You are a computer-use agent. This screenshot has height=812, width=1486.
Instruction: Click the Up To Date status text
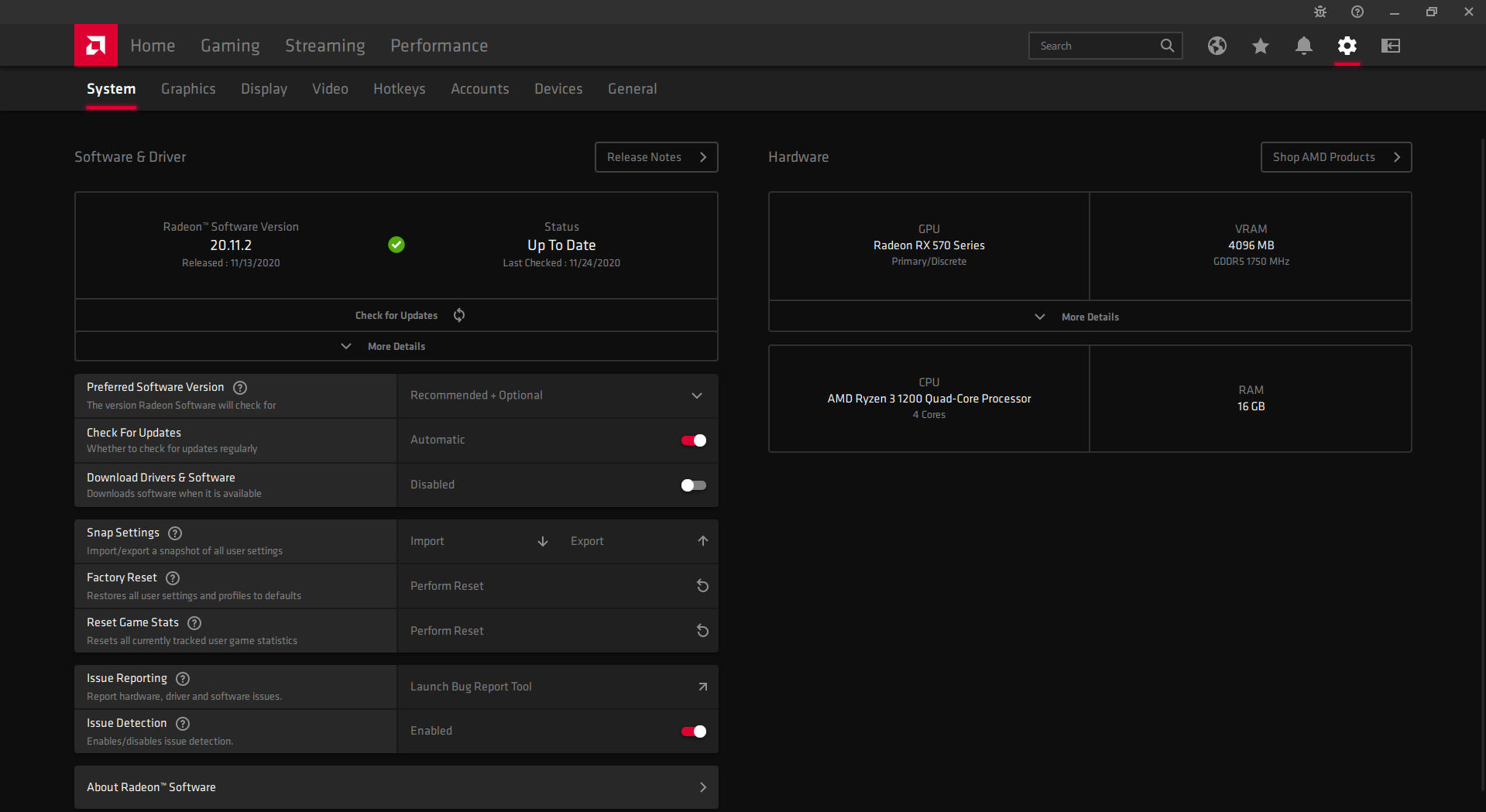561,245
